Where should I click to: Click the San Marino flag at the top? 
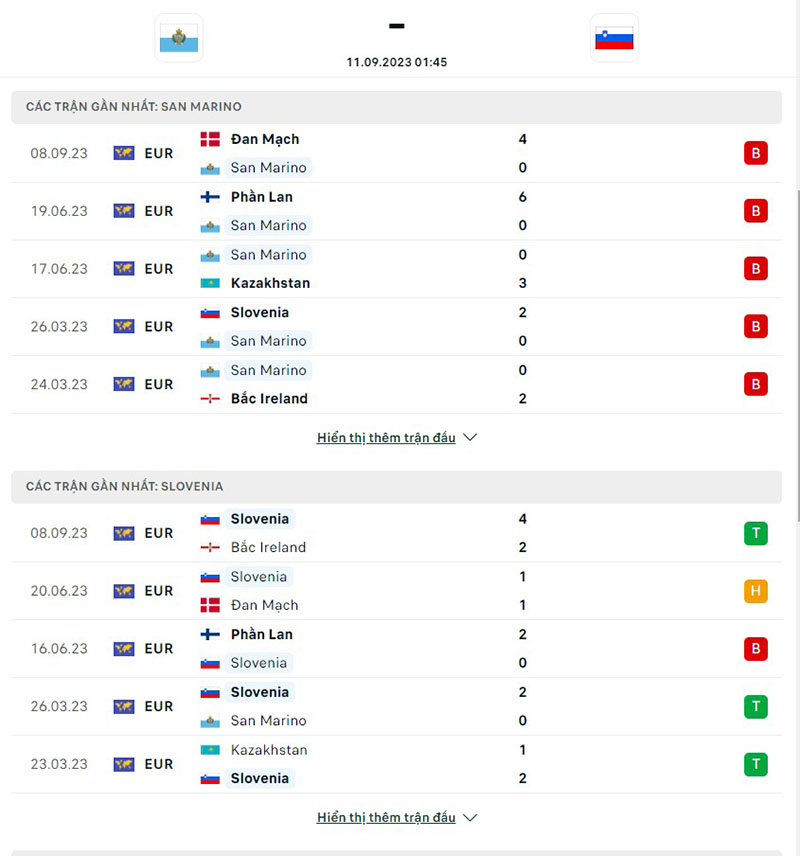click(179, 37)
